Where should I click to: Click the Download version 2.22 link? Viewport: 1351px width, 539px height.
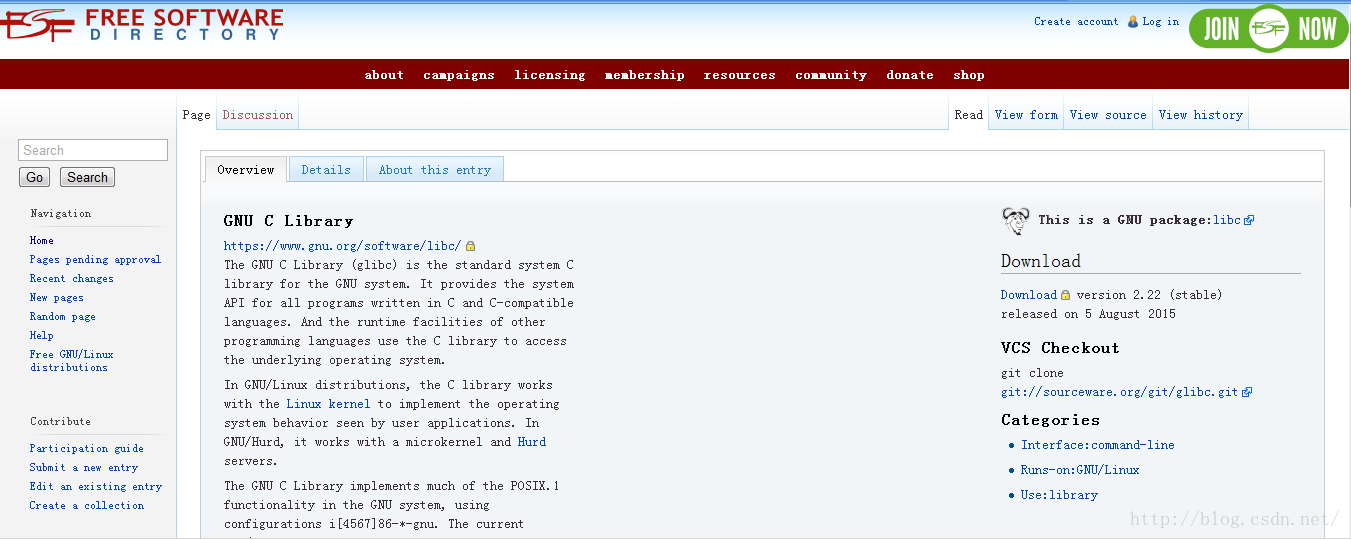point(1029,295)
